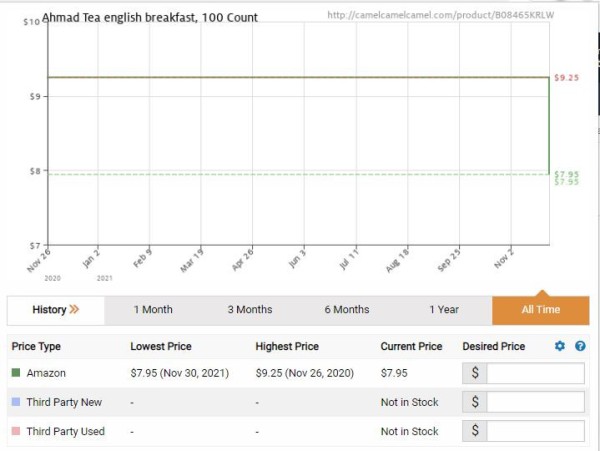The image size is (600, 451).
Task: Click the History double-chevron arrow icon
Action: pyautogui.click(x=74, y=310)
